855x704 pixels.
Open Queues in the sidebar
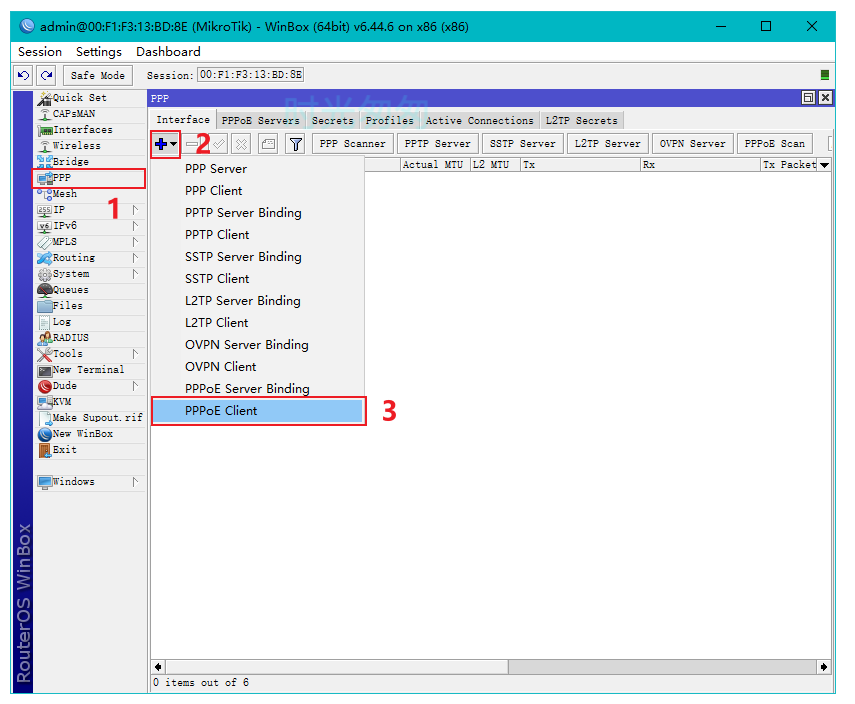90,290
